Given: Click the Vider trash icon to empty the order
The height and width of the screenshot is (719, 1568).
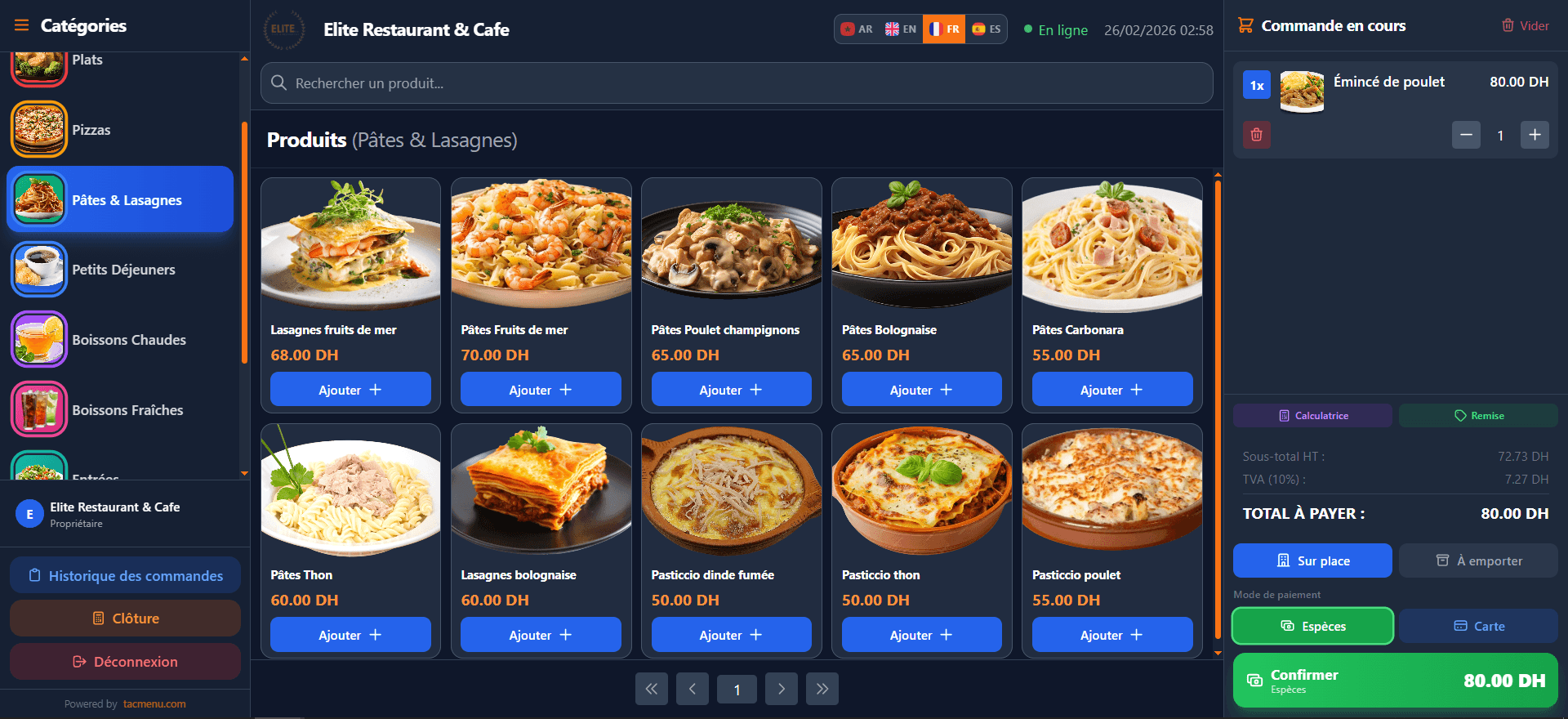Looking at the screenshot, I should (1508, 25).
